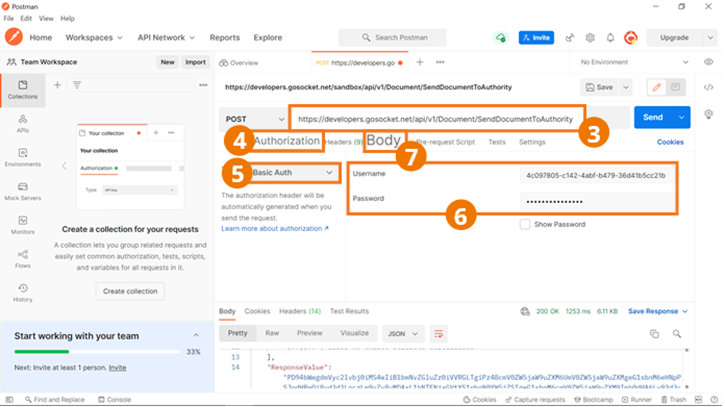This screenshot has height=407, width=725.
Task: Search within the response body
Action: point(677,333)
